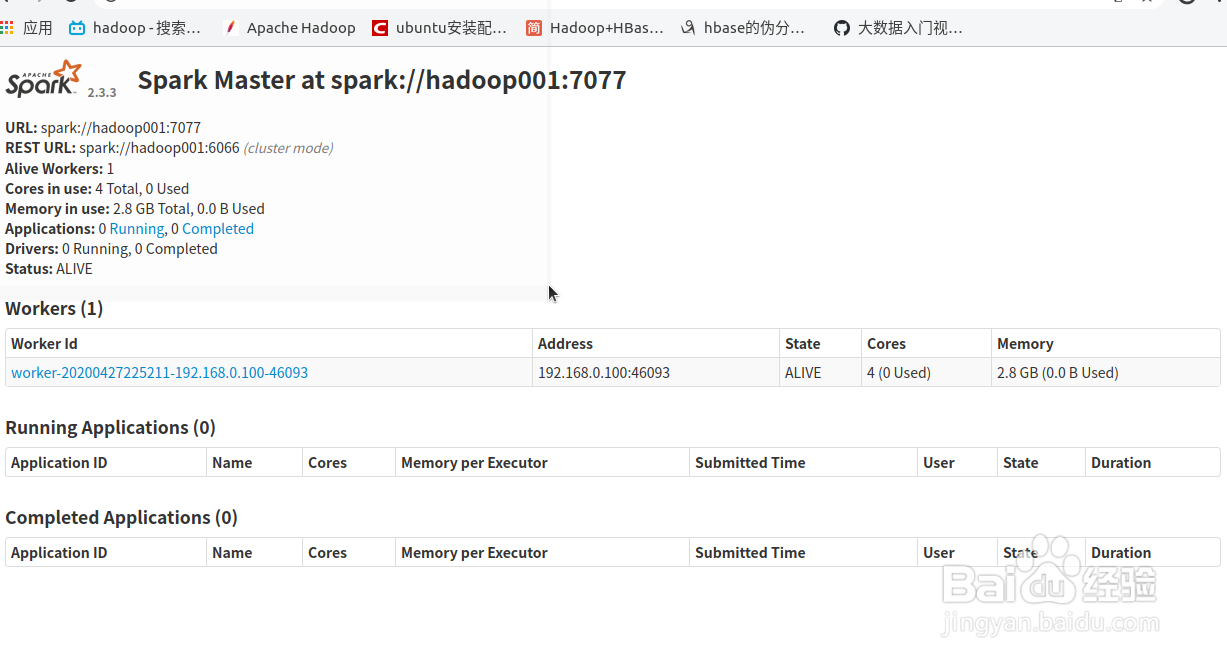Click the spark://hadoop001:7077 URL text
The width and height of the screenshot is (1227, 665).
point(121,128)
